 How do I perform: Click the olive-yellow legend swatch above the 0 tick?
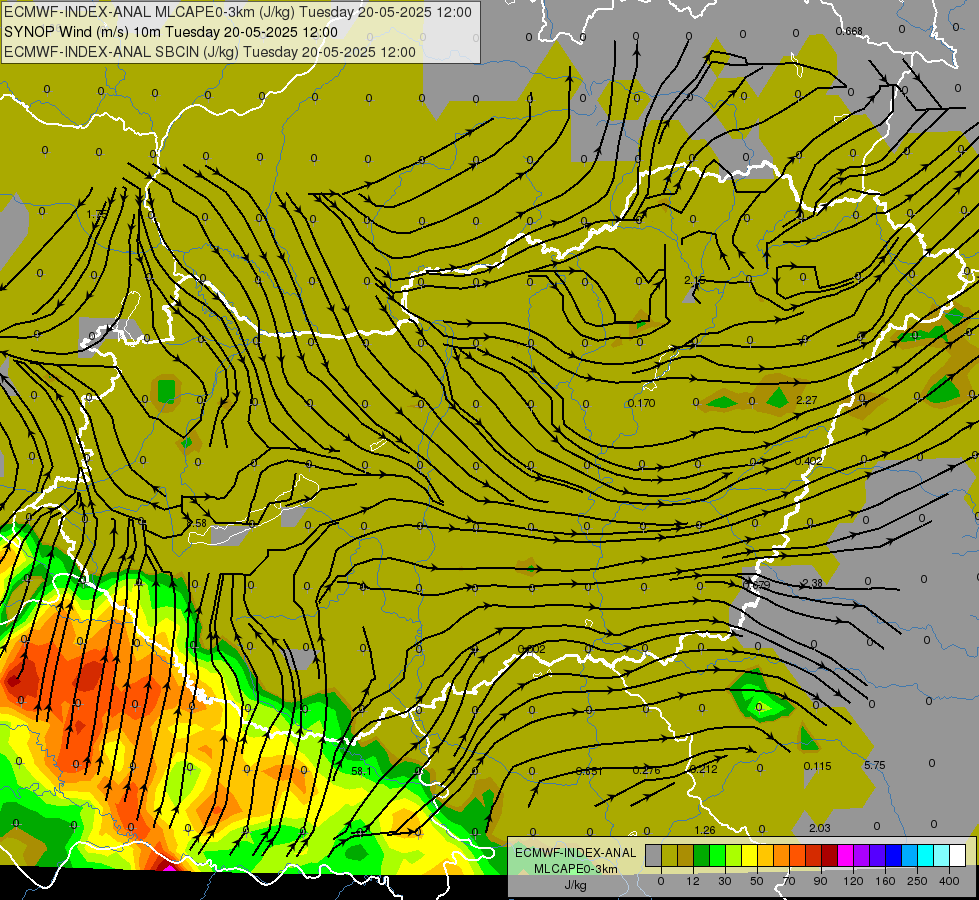(x=669, y=855)
